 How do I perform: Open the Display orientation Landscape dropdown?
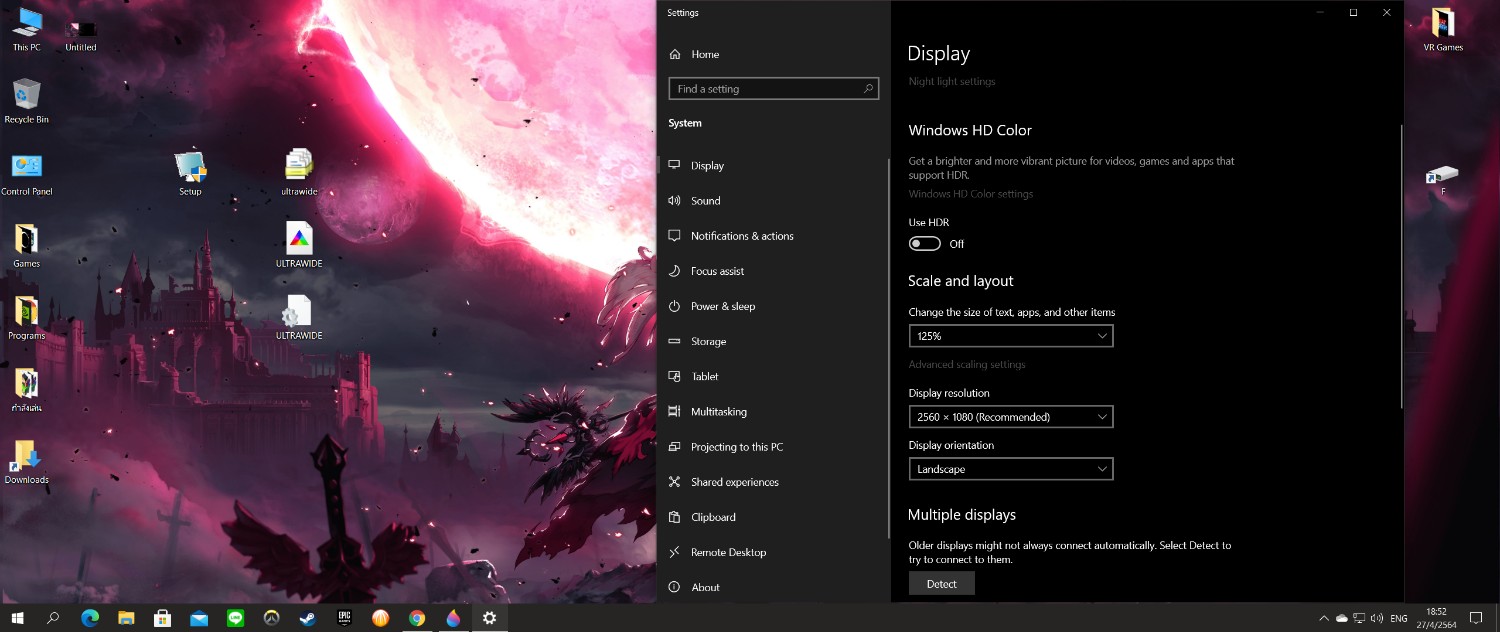pos(1011,469)
